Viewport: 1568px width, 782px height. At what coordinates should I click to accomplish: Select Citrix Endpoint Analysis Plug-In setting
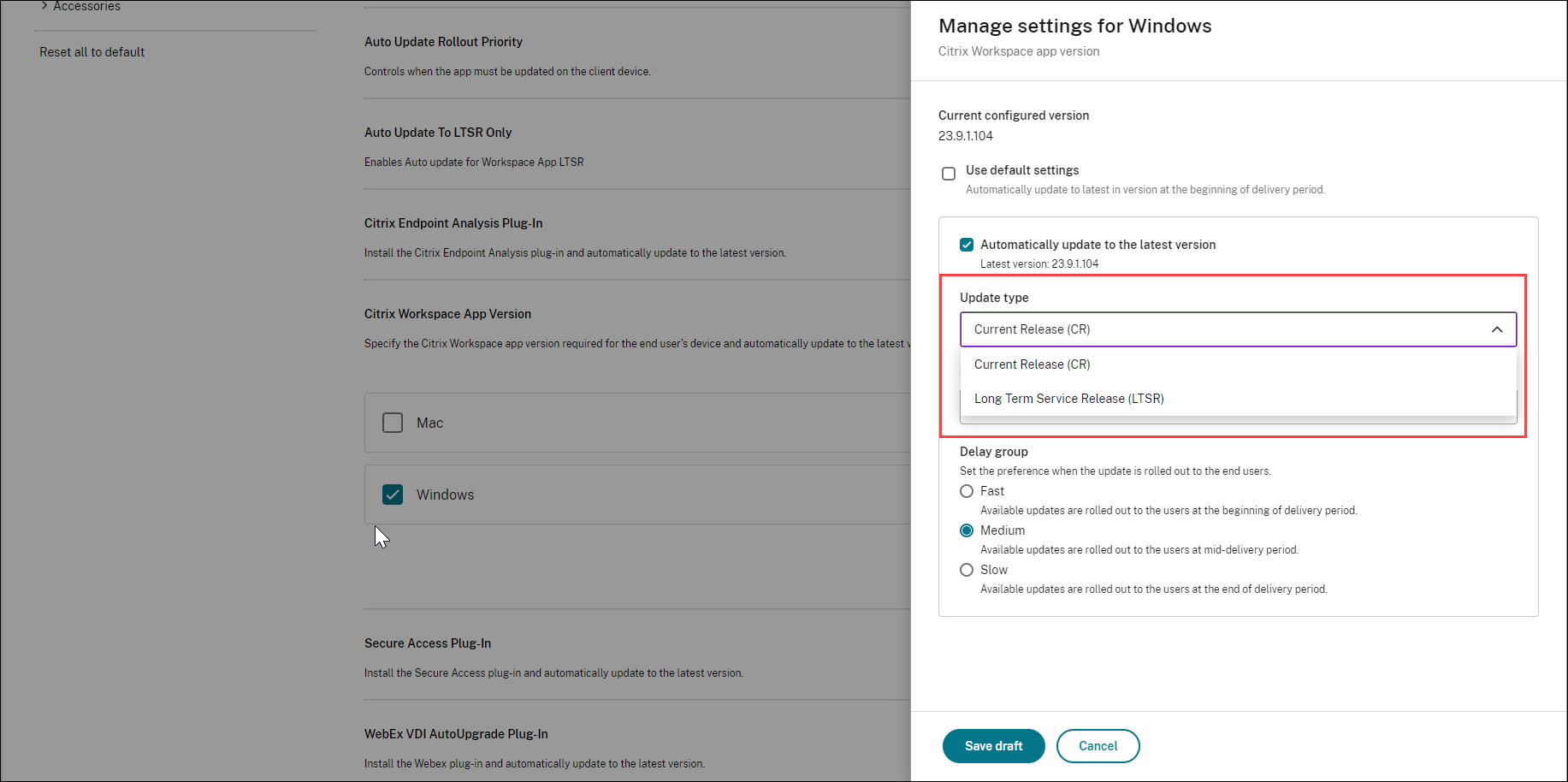453,223
